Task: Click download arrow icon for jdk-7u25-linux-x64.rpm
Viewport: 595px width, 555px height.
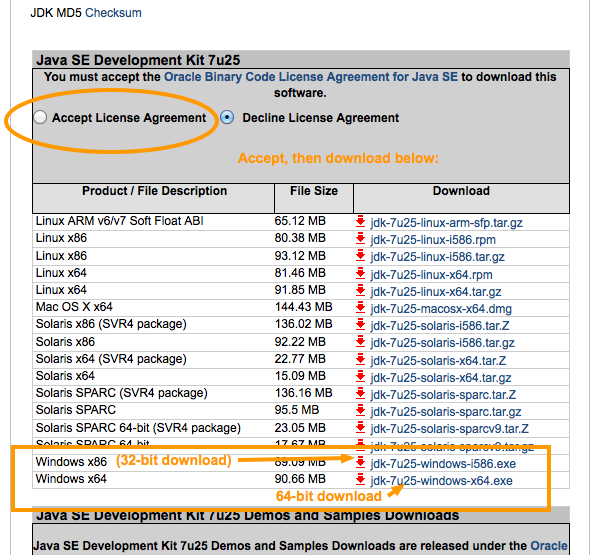Action: [x=360, y=274]
